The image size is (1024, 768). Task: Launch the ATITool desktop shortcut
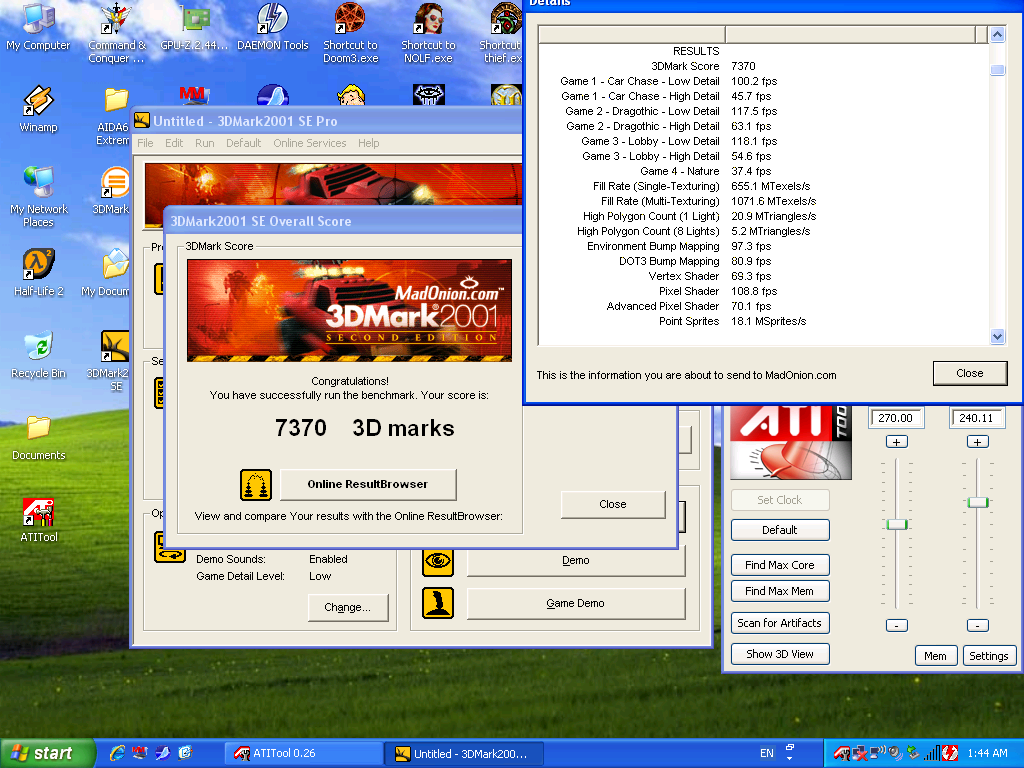coord(39,520)
